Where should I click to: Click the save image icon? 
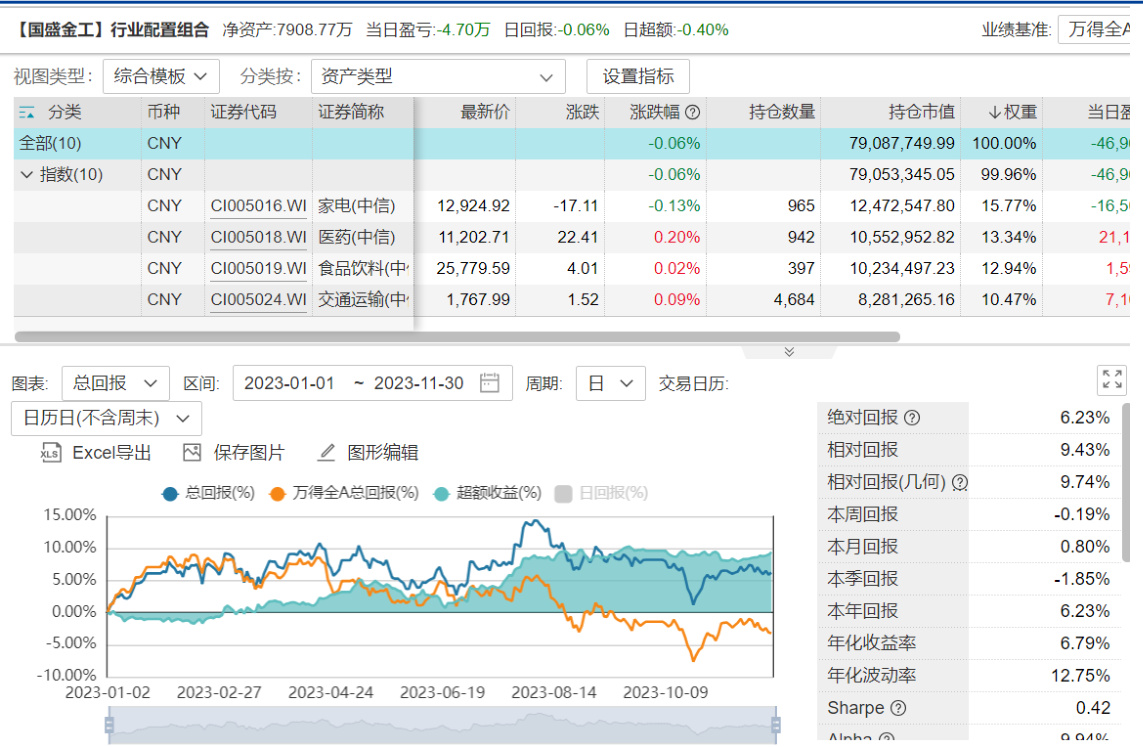[192, 453]
